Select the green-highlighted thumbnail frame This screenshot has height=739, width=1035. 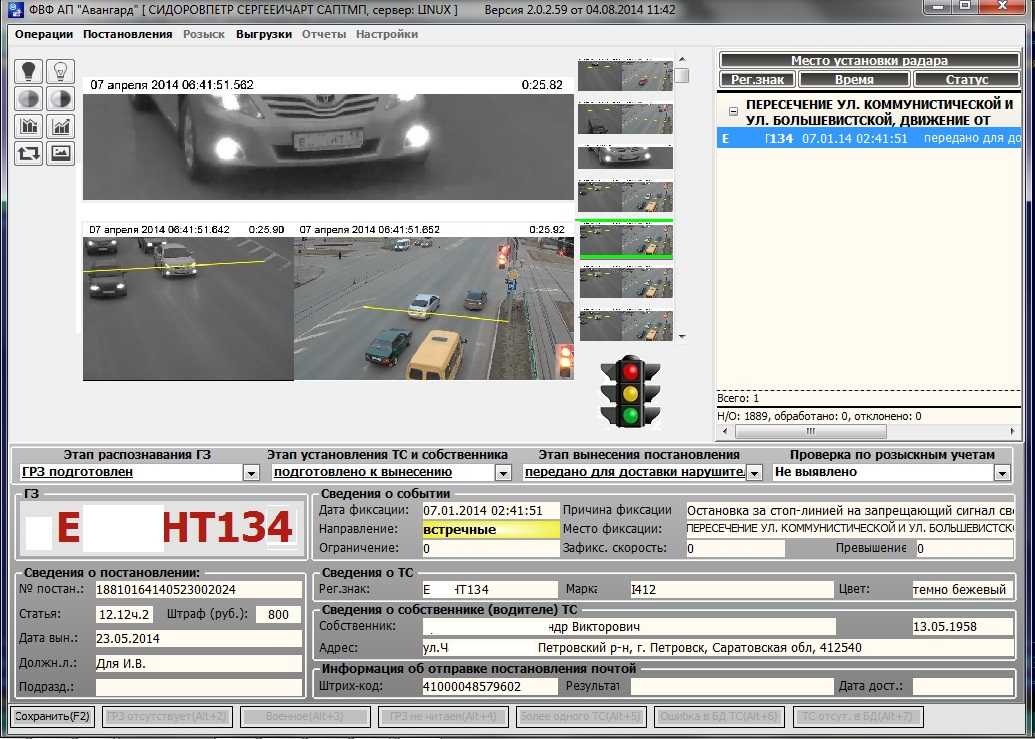[x=626, y=239]
